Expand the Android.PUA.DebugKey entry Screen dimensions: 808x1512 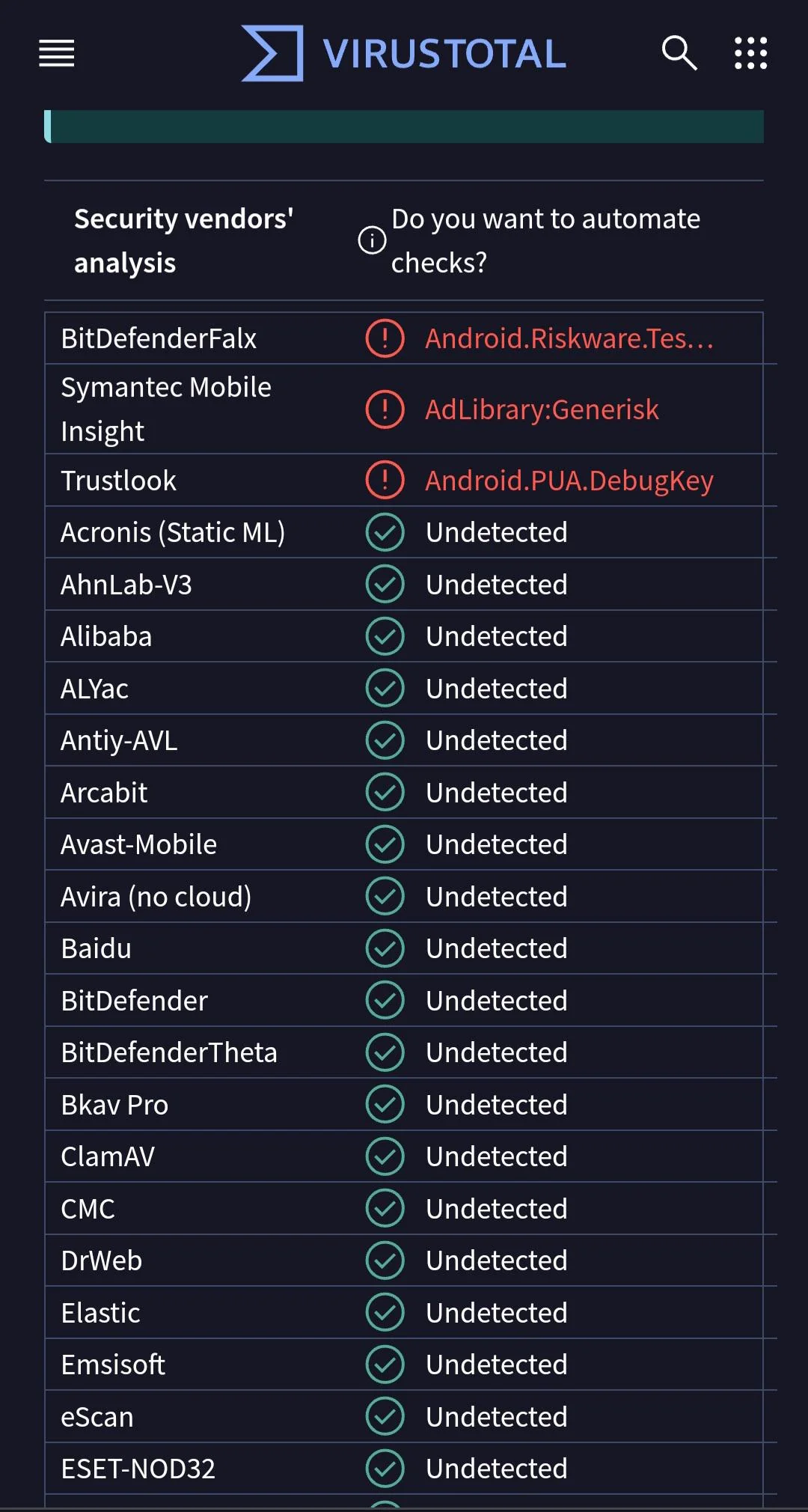pyautogui.click(x=570, y=481)
